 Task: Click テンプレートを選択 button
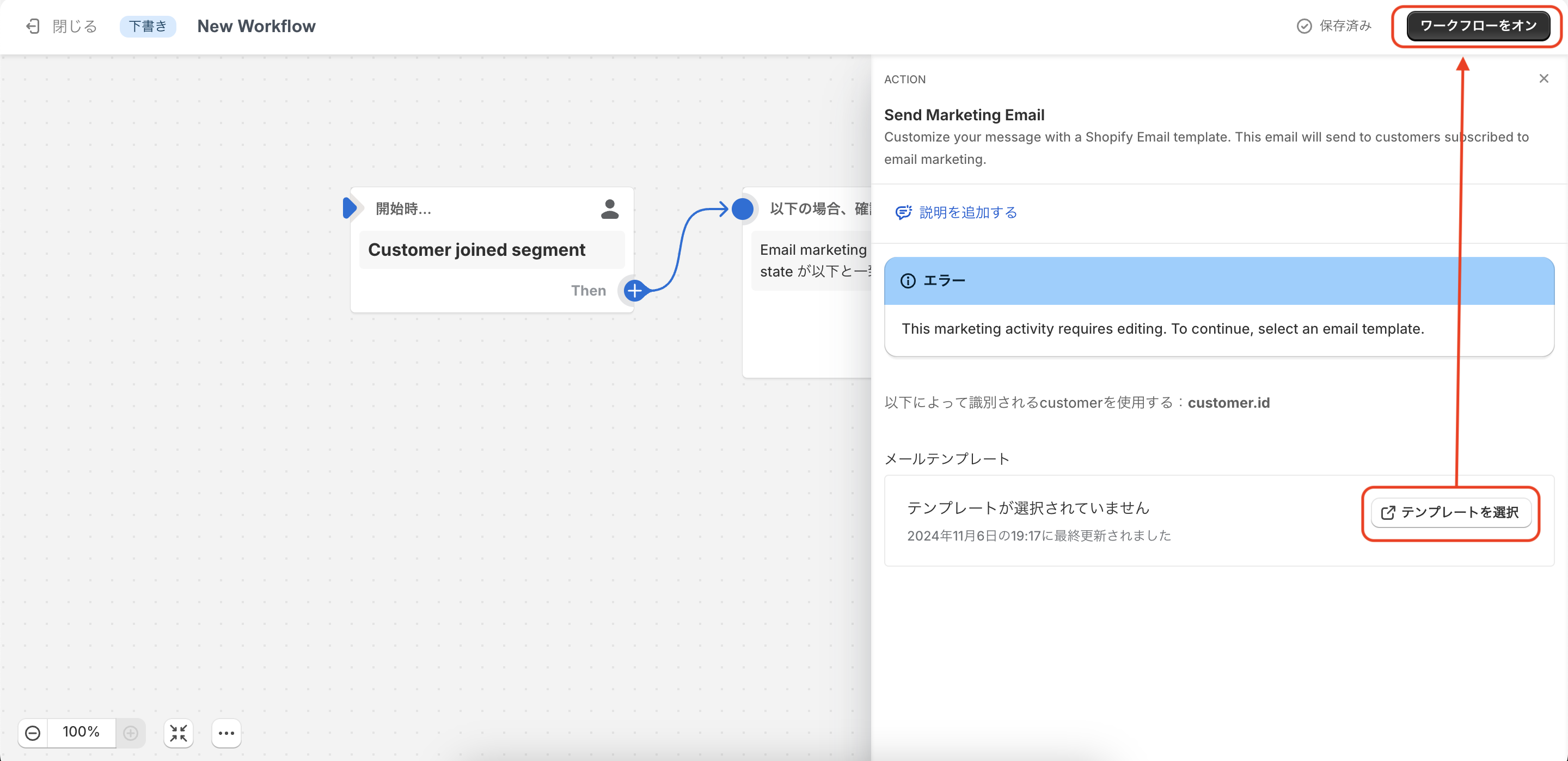click(x=1450, y=512)
